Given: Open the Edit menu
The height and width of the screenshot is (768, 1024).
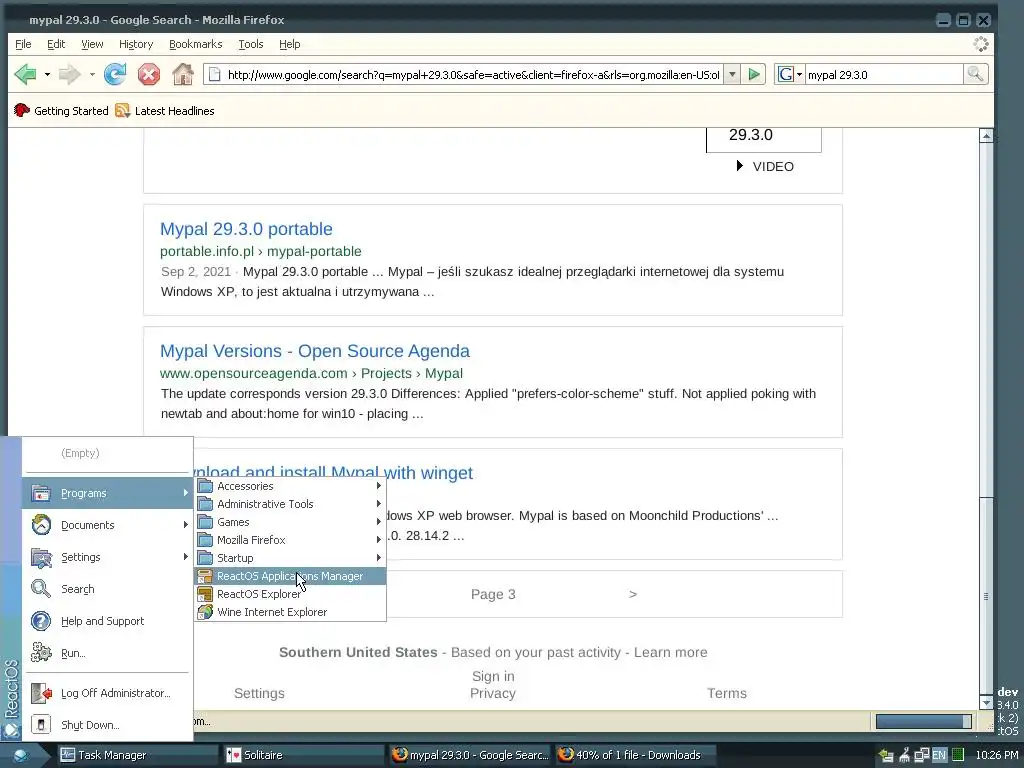Looking at the screenshot, I should 56,44.
